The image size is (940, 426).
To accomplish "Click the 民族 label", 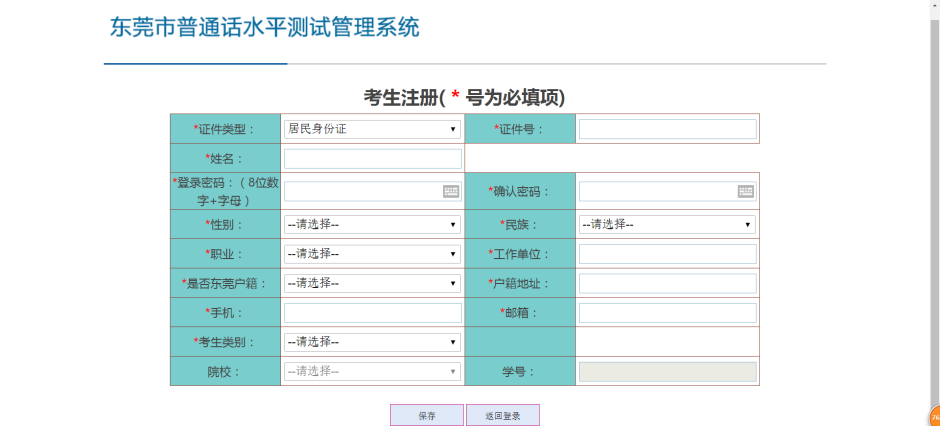I will click(x=520, y=225).
